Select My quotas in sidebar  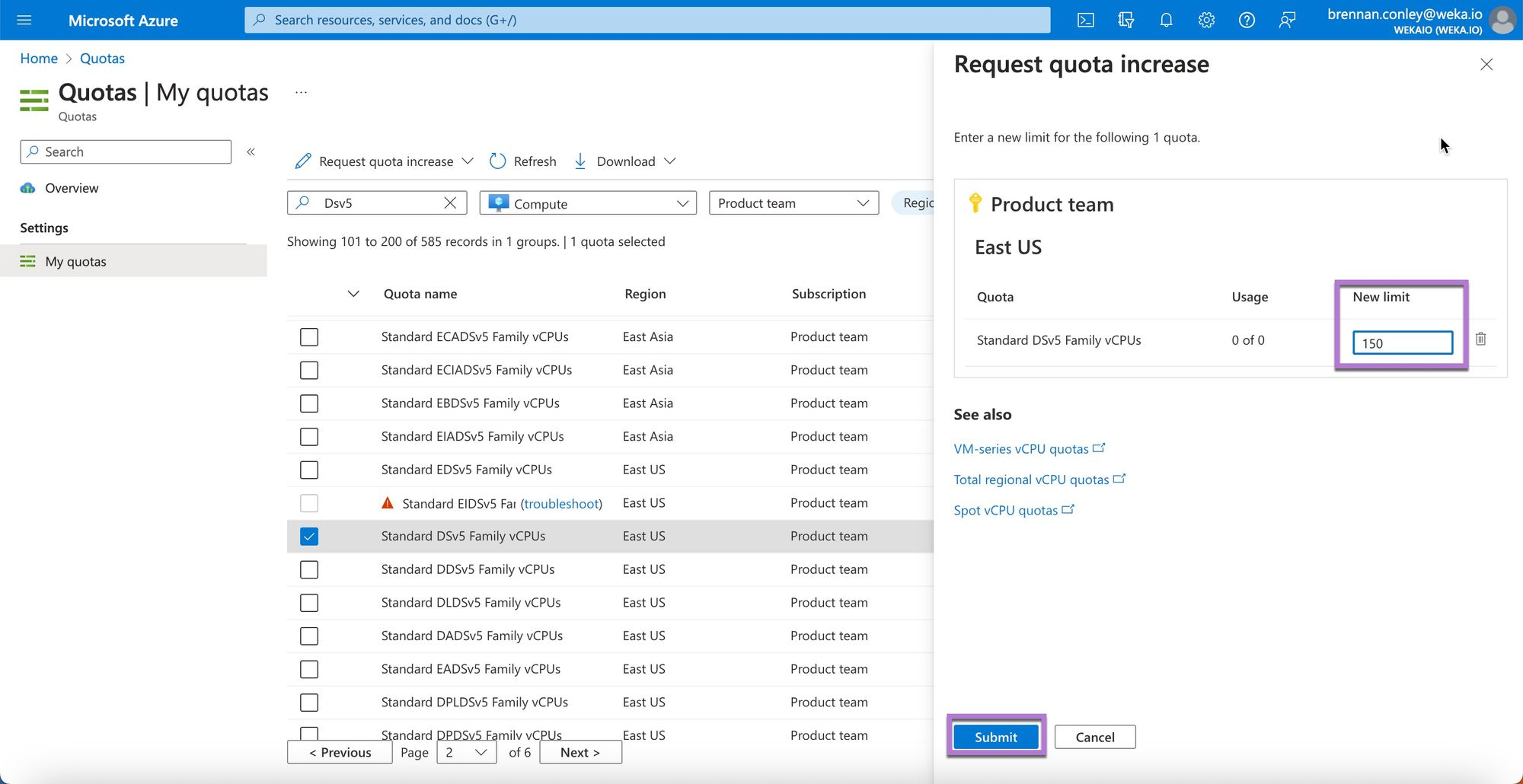[x=75, y=262]
